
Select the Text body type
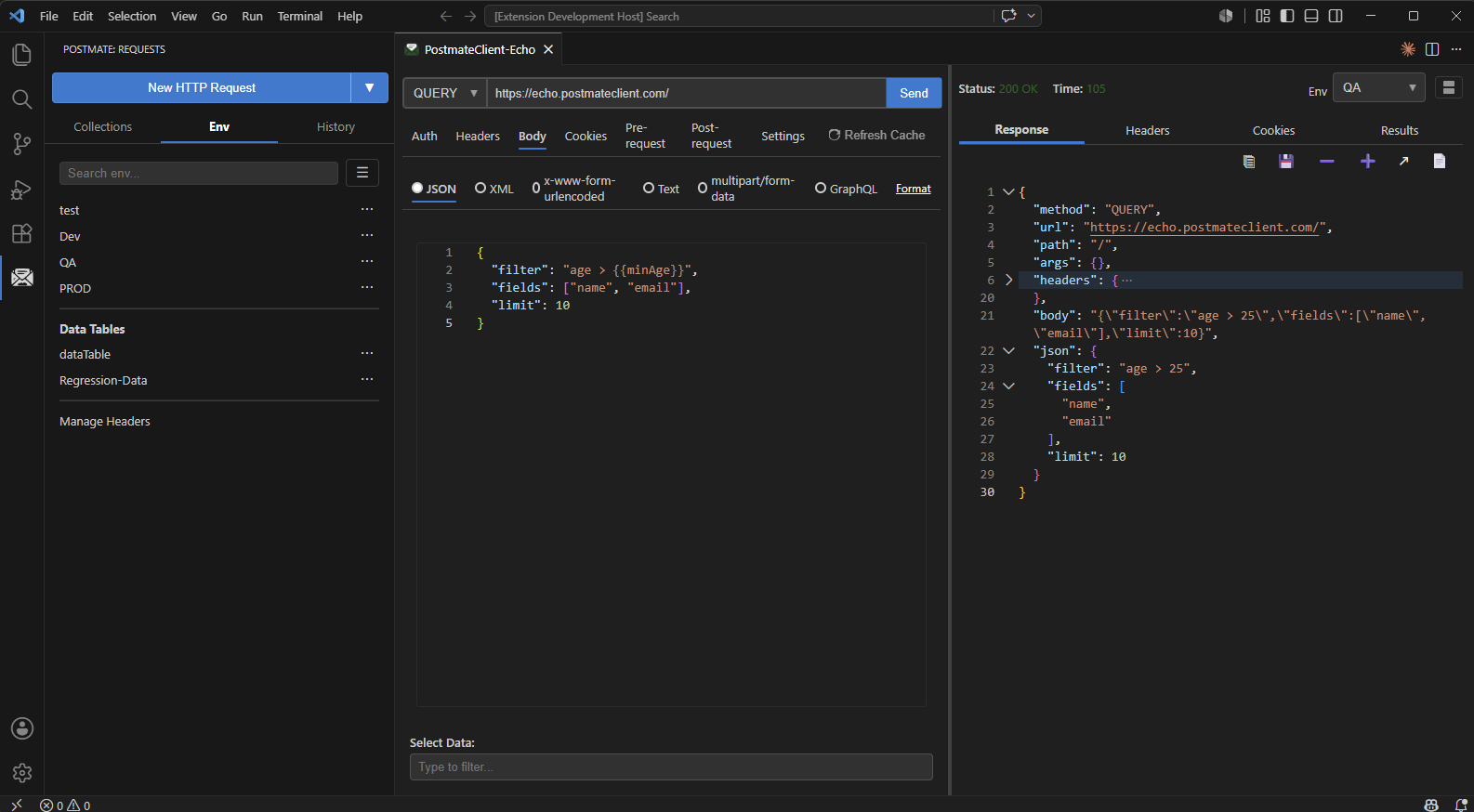coord(661,189)
